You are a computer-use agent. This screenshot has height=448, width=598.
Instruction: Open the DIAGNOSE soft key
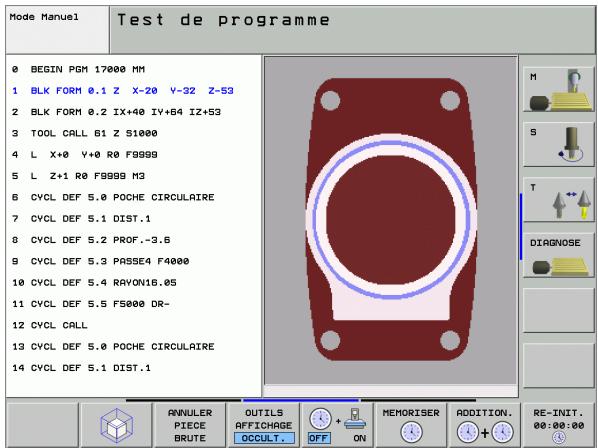[558, 255]
